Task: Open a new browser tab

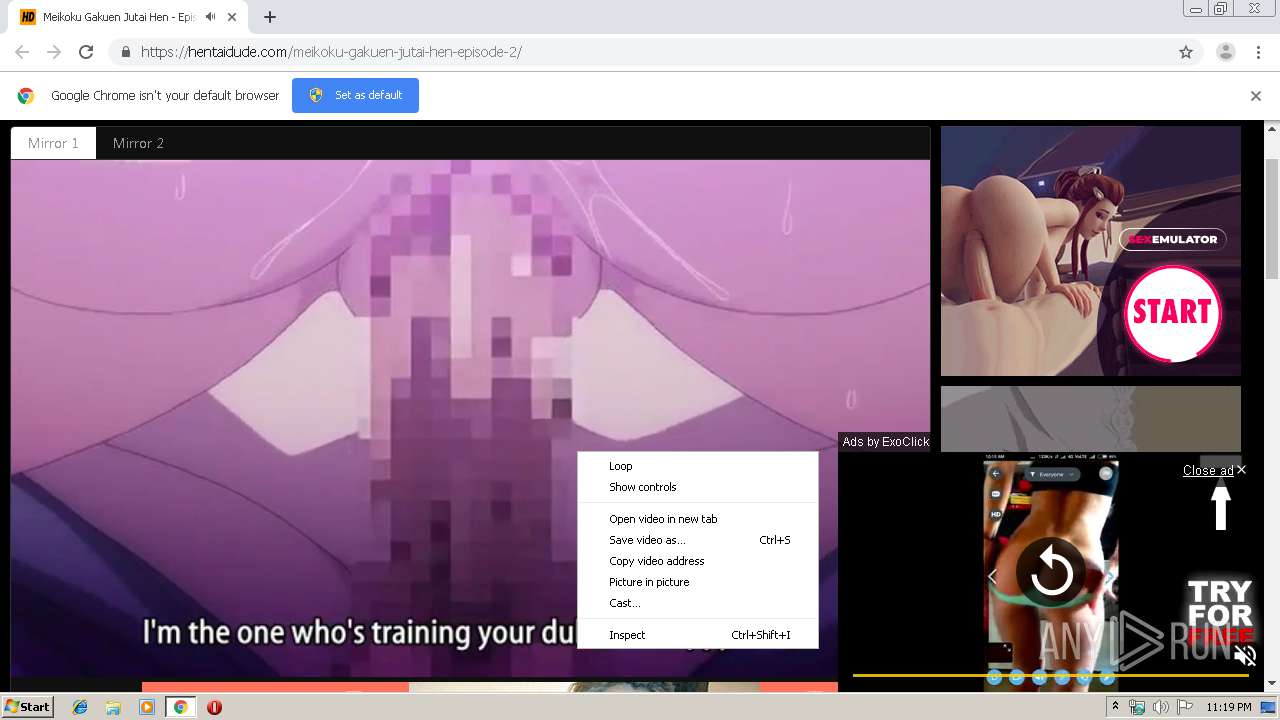Action: (x=269, y=17)
